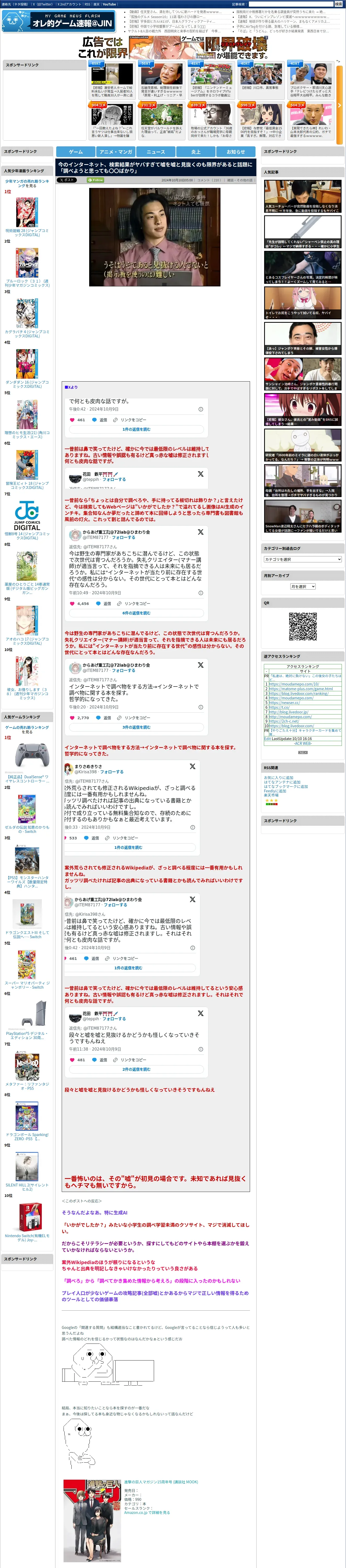Open the ニュース category tab
The width and height of the screenshot is (346, 1568).
click(156, 152)
